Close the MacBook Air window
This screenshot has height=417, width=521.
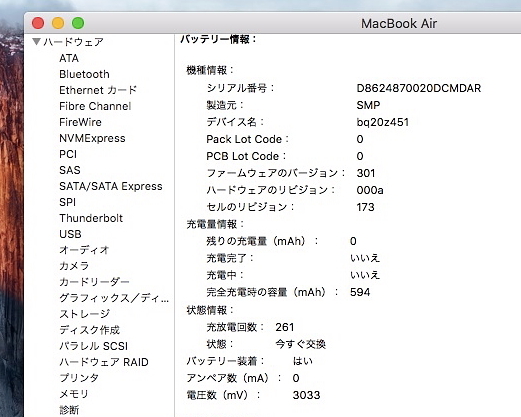tap(38, 23)
